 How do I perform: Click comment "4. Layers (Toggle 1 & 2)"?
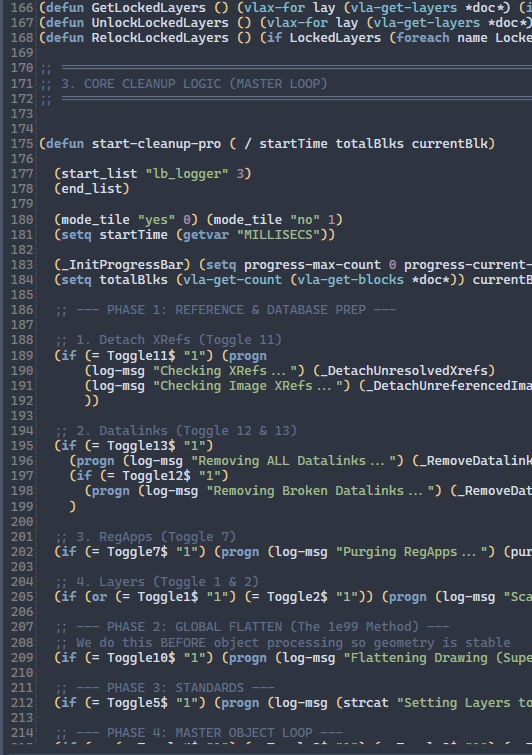point(168,581)
